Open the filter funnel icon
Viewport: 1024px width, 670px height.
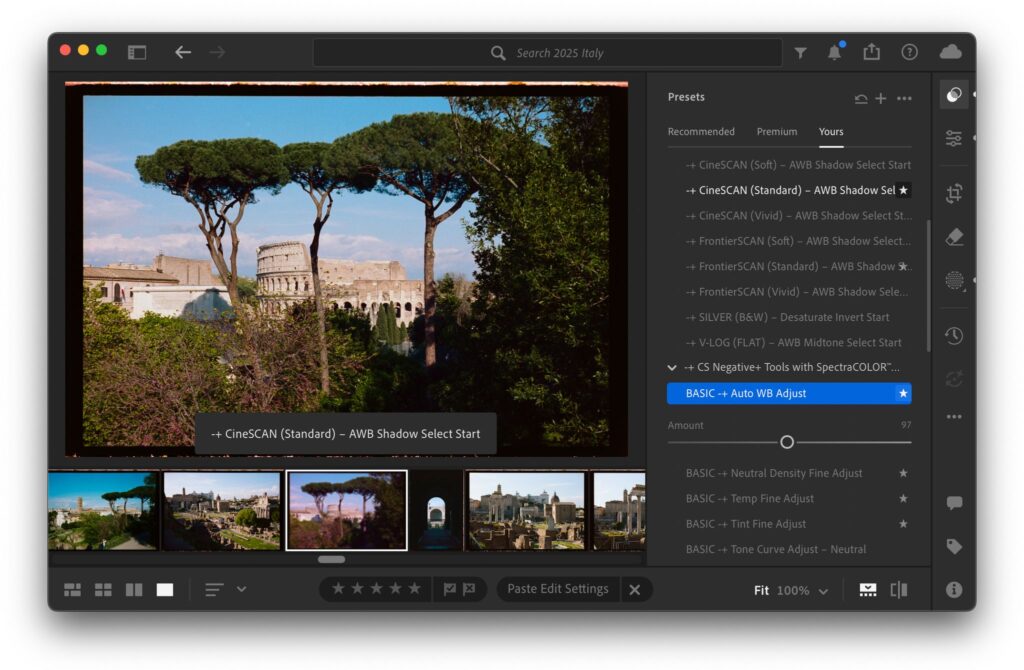[x=800, y=52]
